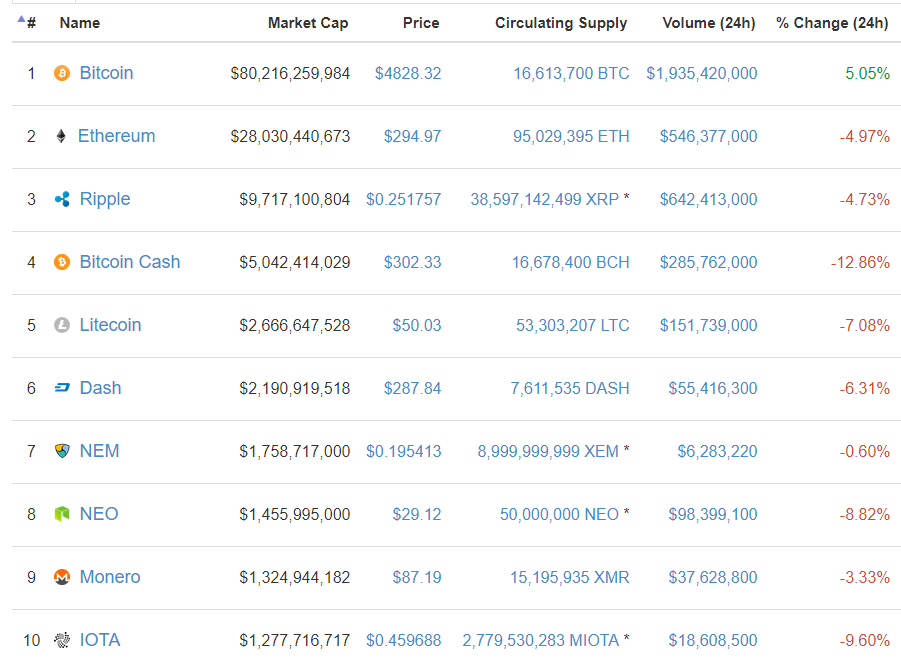
Task: Click the Dash logo icon
Action: tap(62, 388)
